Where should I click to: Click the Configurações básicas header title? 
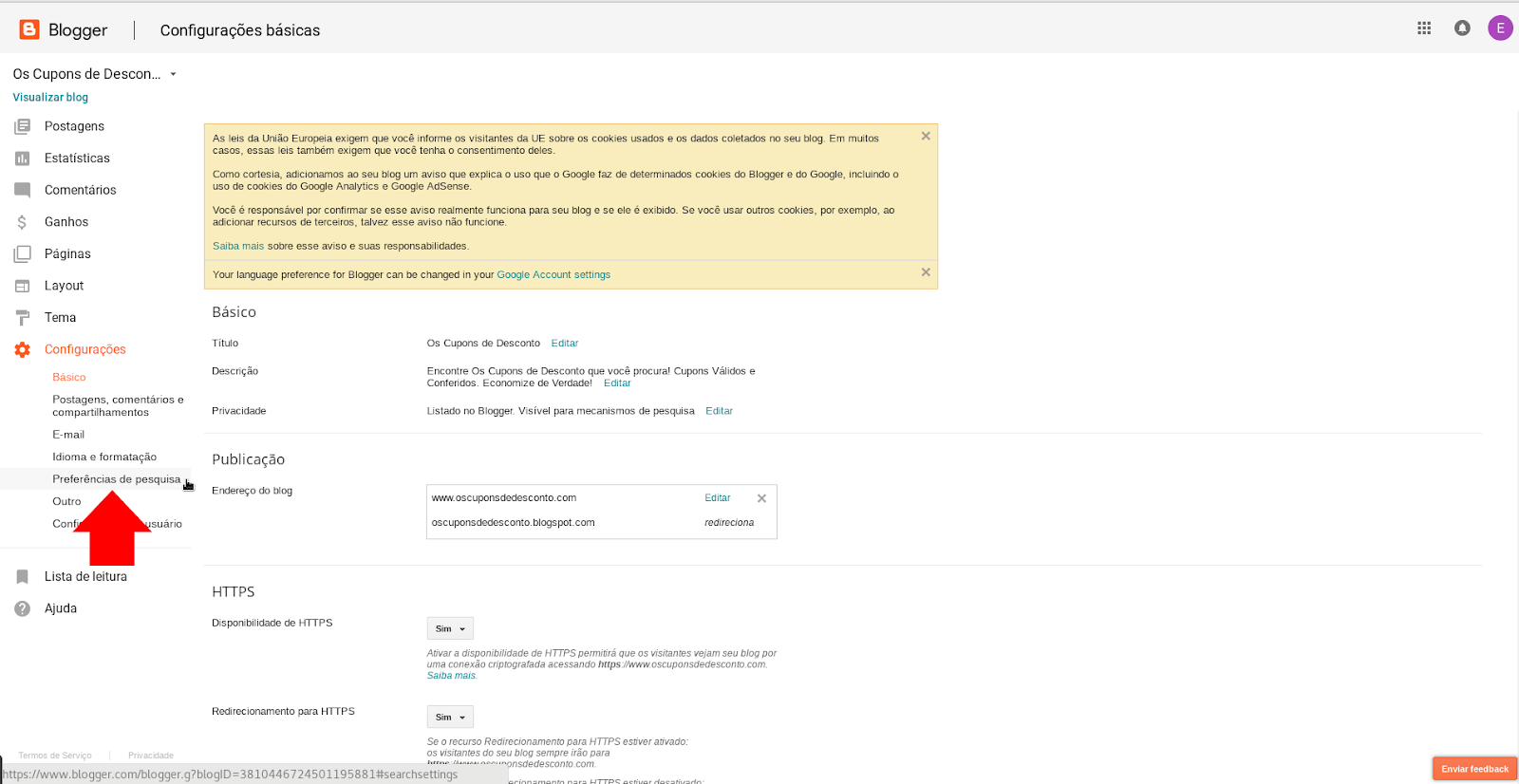[240, 30]
